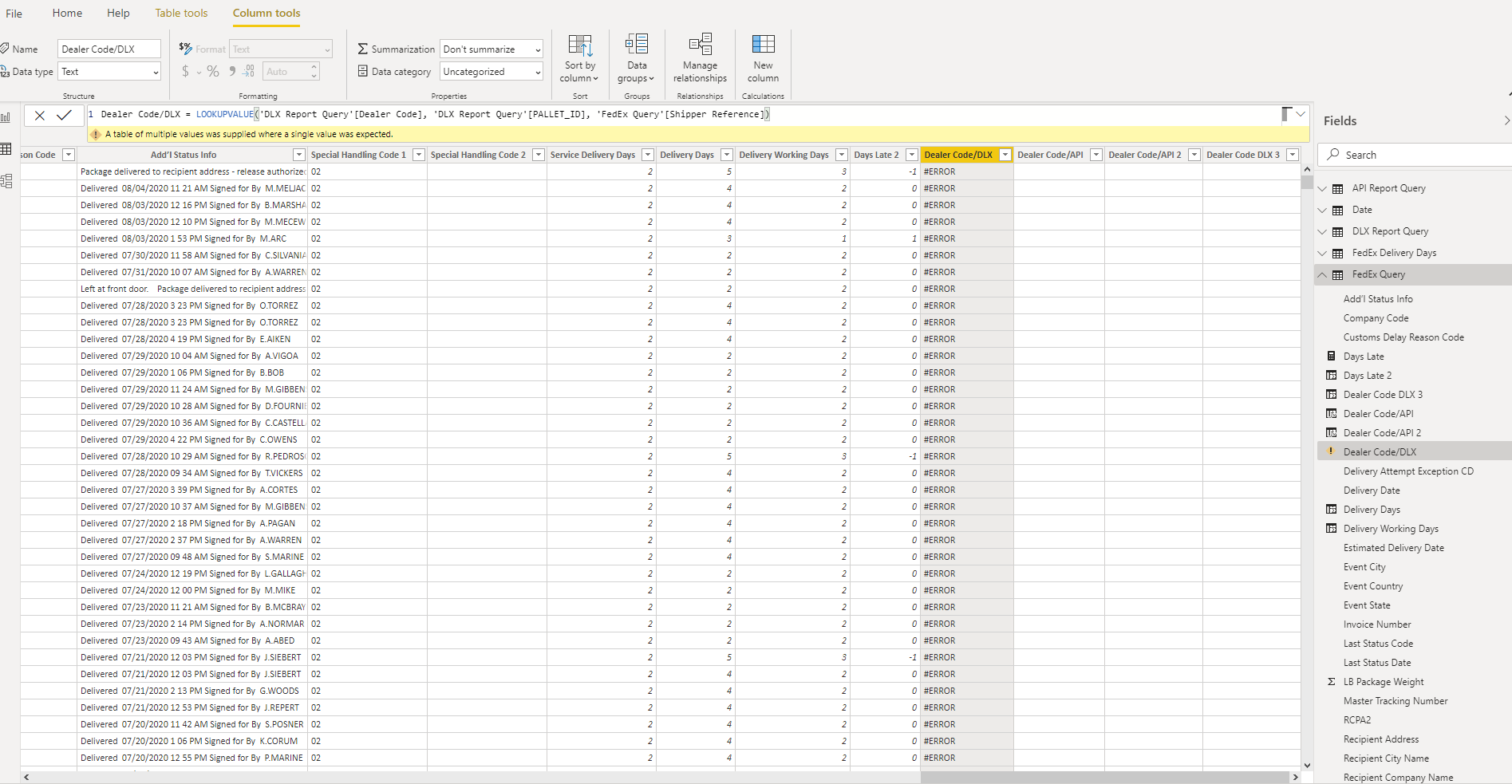Select the Column tools tab
The image size is (1512, 784).
tap(266, 13)
